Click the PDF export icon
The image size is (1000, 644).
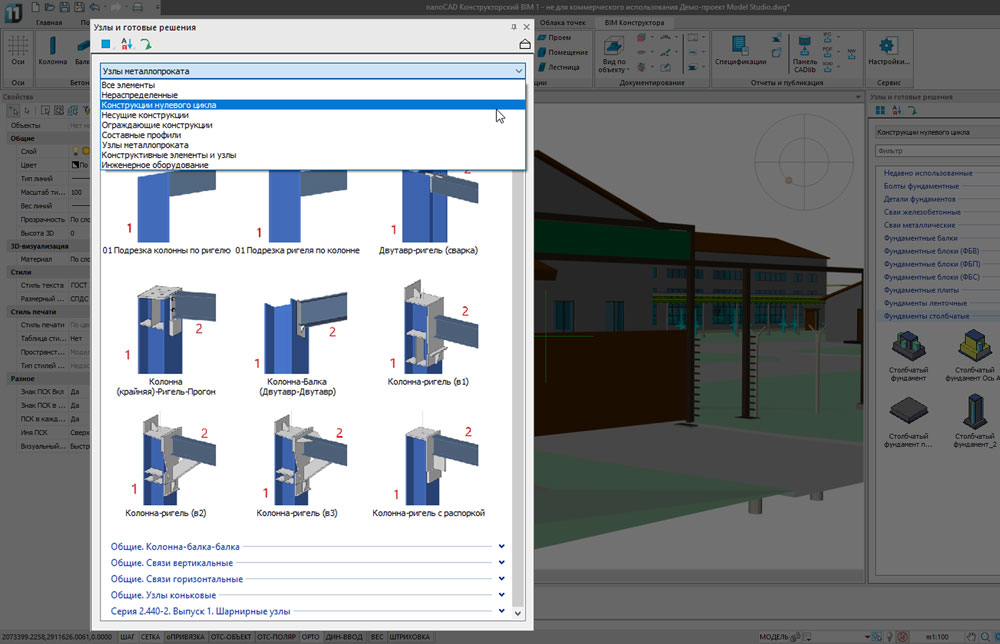click(x=828, y=52)
